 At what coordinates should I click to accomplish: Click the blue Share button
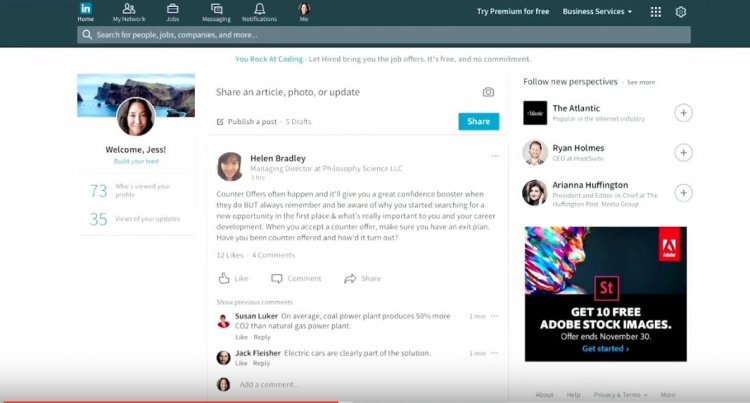click(x=478, y=121)
